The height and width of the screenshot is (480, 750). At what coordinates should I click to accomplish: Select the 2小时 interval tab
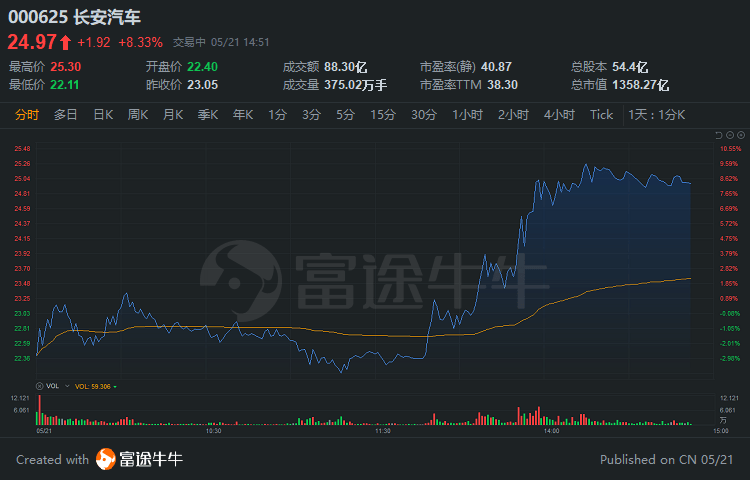[513, 115]
